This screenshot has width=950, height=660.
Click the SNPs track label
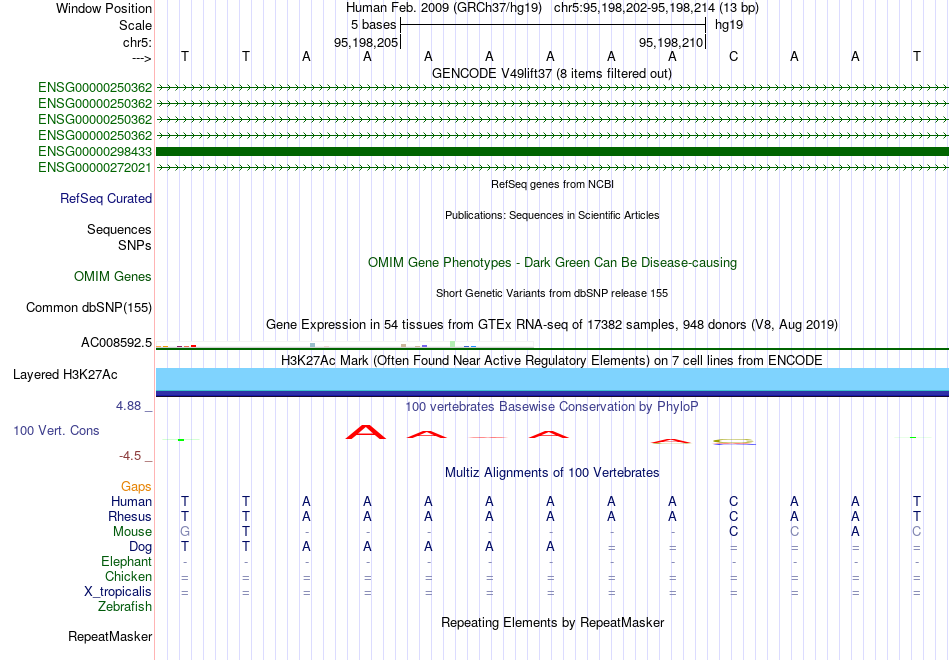[135, 245]
